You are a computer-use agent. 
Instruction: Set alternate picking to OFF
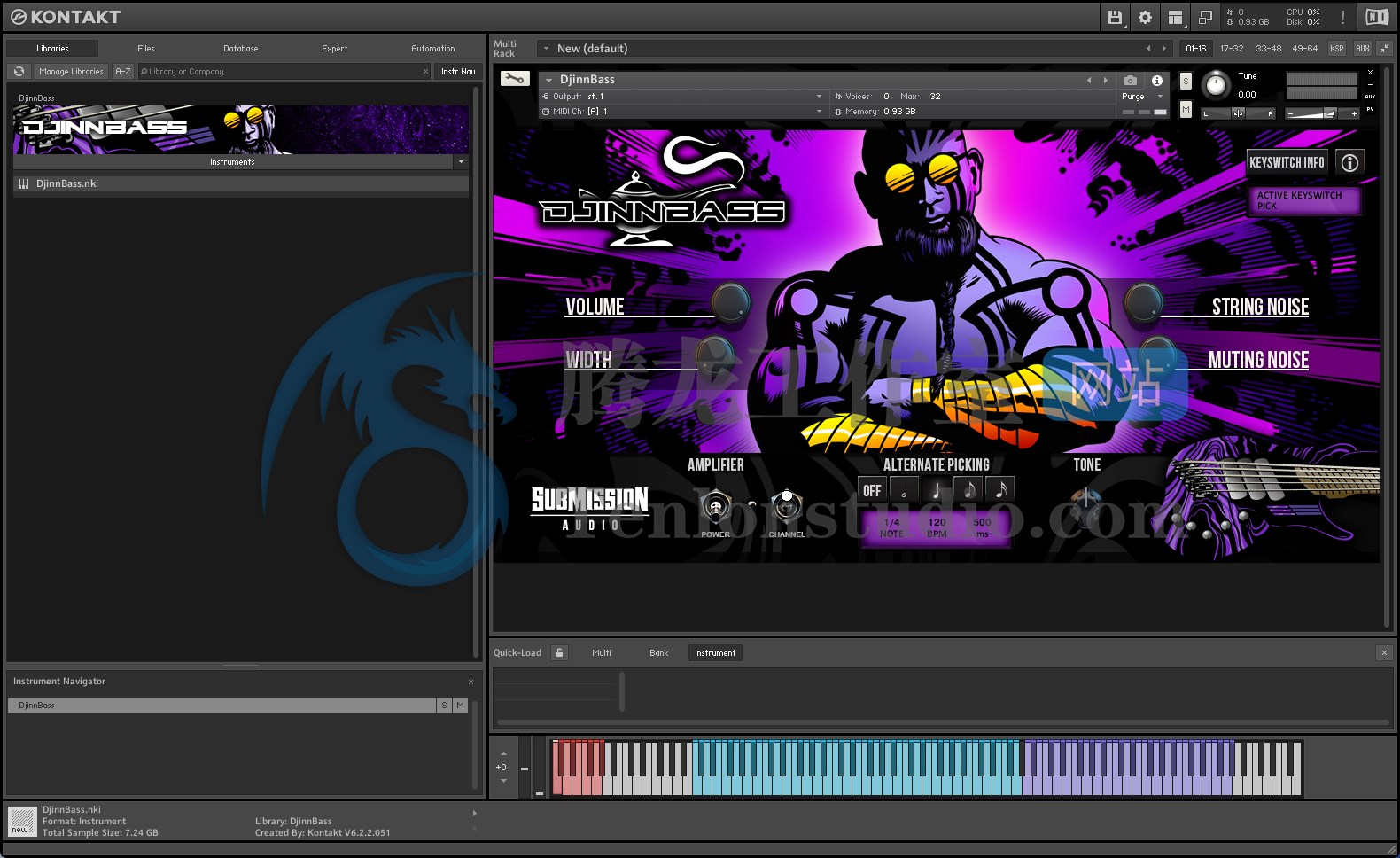(872, 489)
